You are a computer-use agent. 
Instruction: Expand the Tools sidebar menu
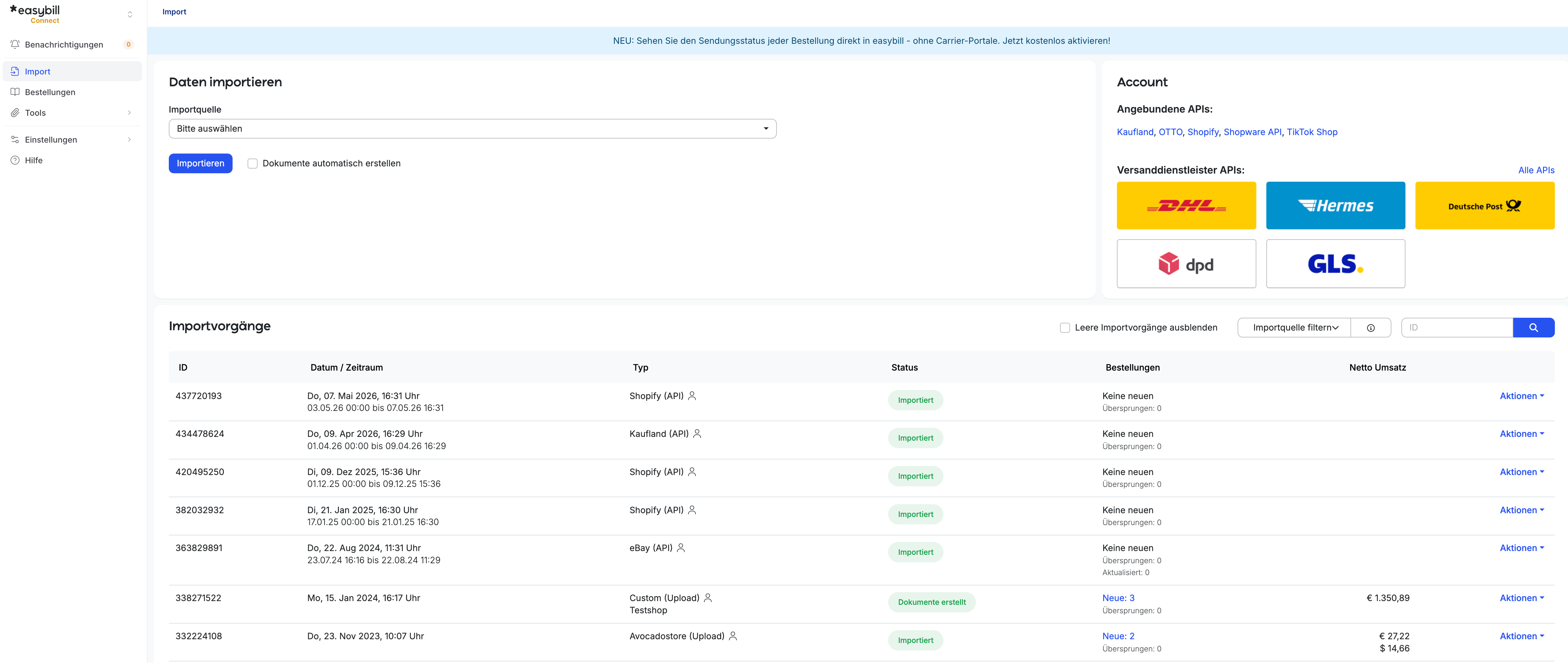(72, 113)
